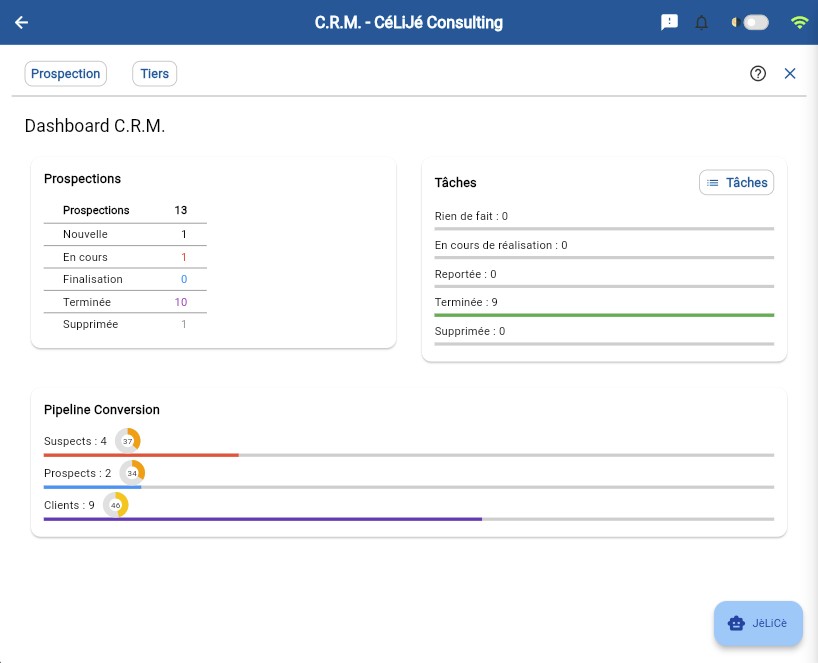Select the Terminée prospections row

click(125, 302)
